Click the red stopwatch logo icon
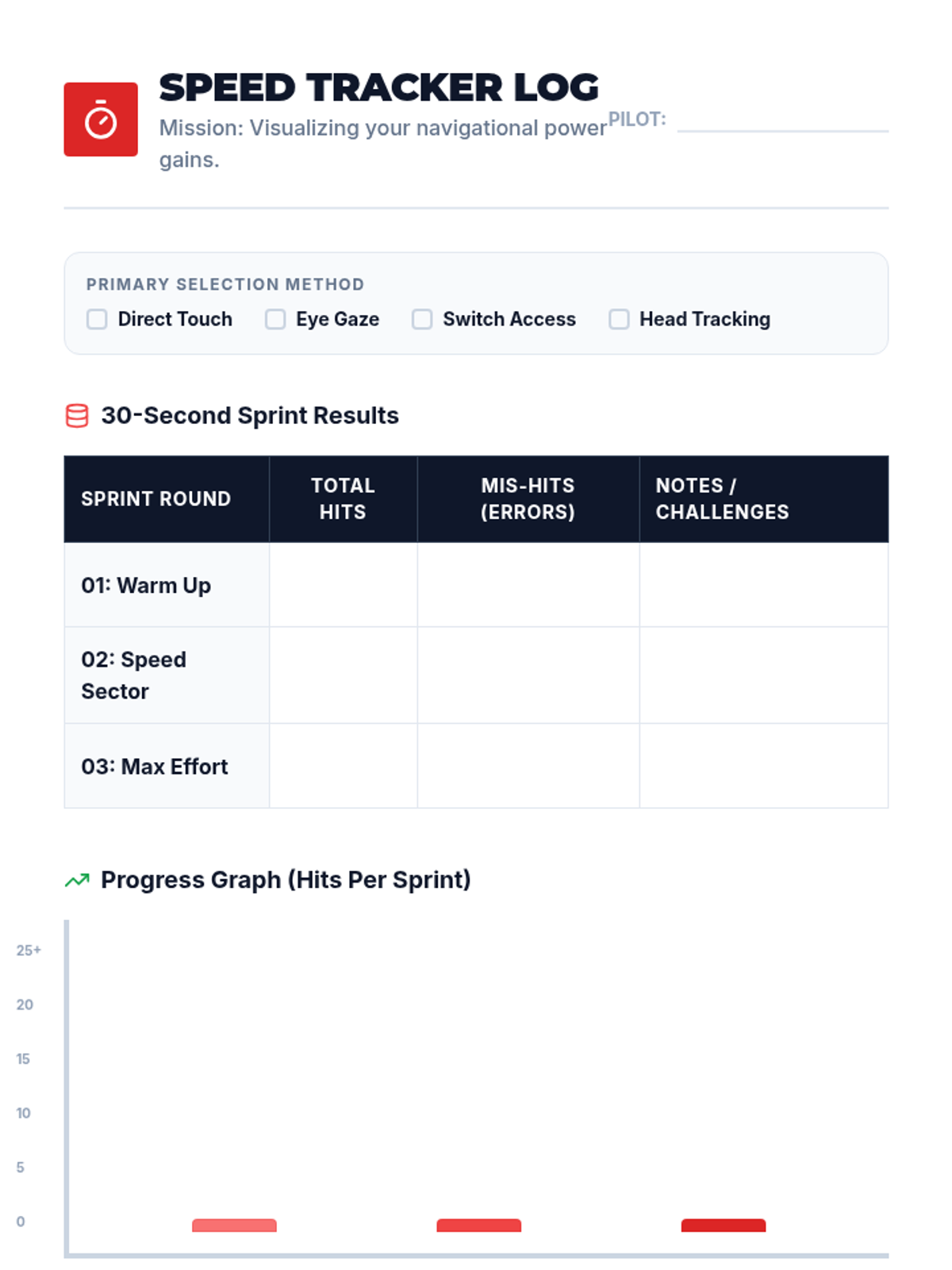Screen dimensions: 952x1270 pos(101,119)
